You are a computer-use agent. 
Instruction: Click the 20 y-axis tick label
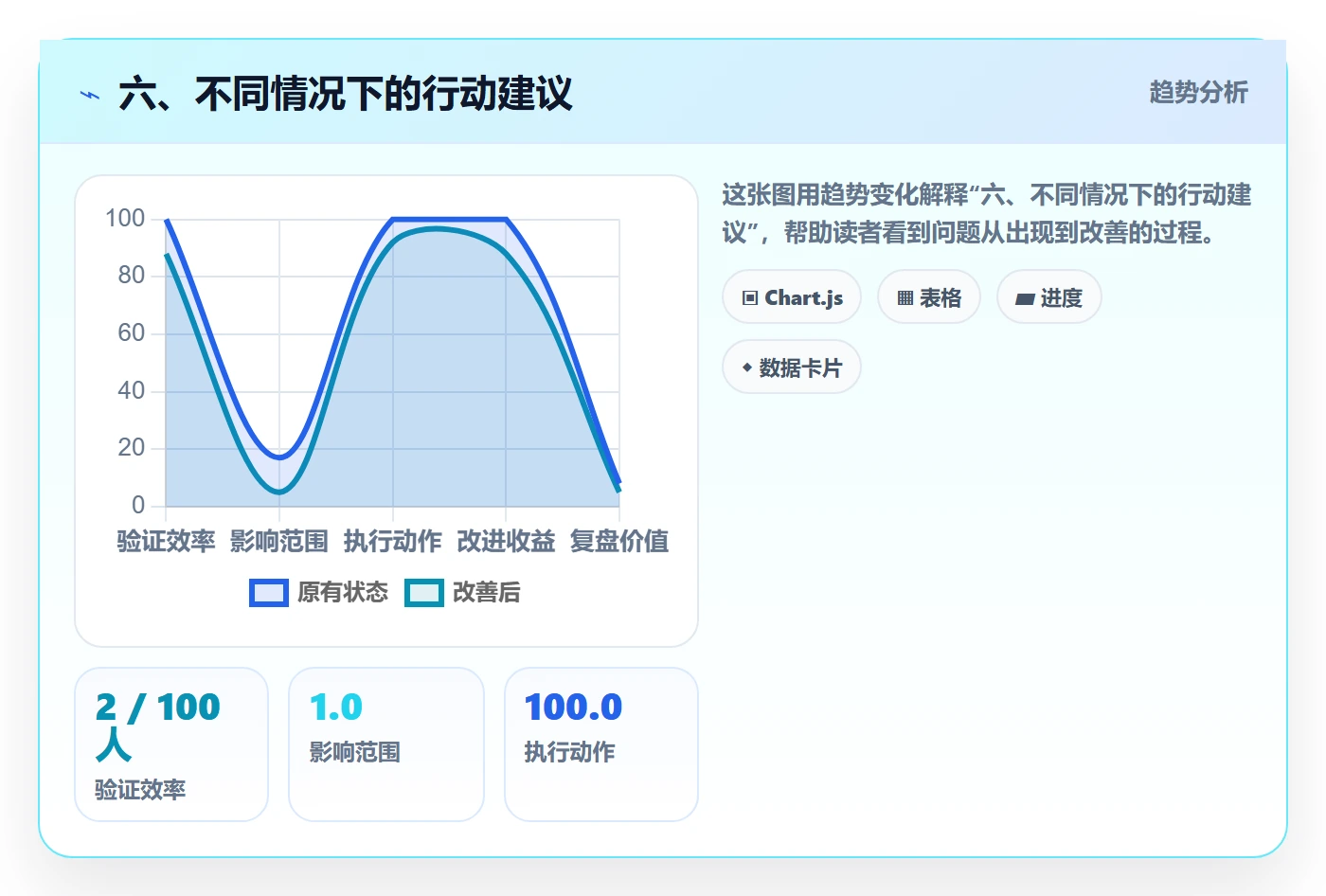(132, 448)
